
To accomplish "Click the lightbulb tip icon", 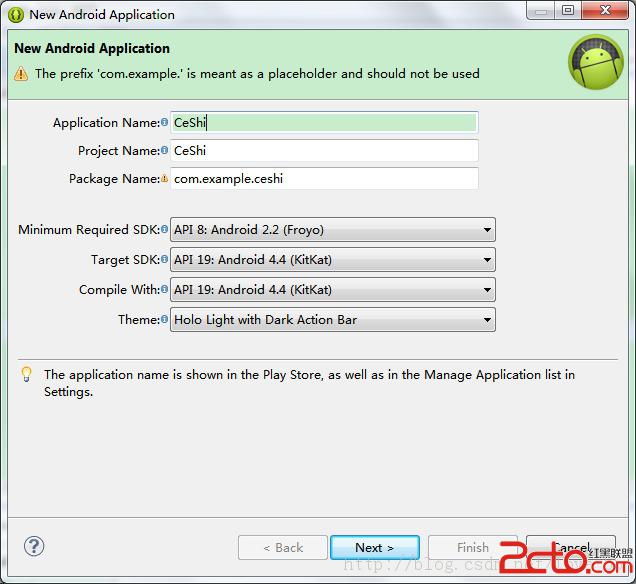I will point(26,374).
